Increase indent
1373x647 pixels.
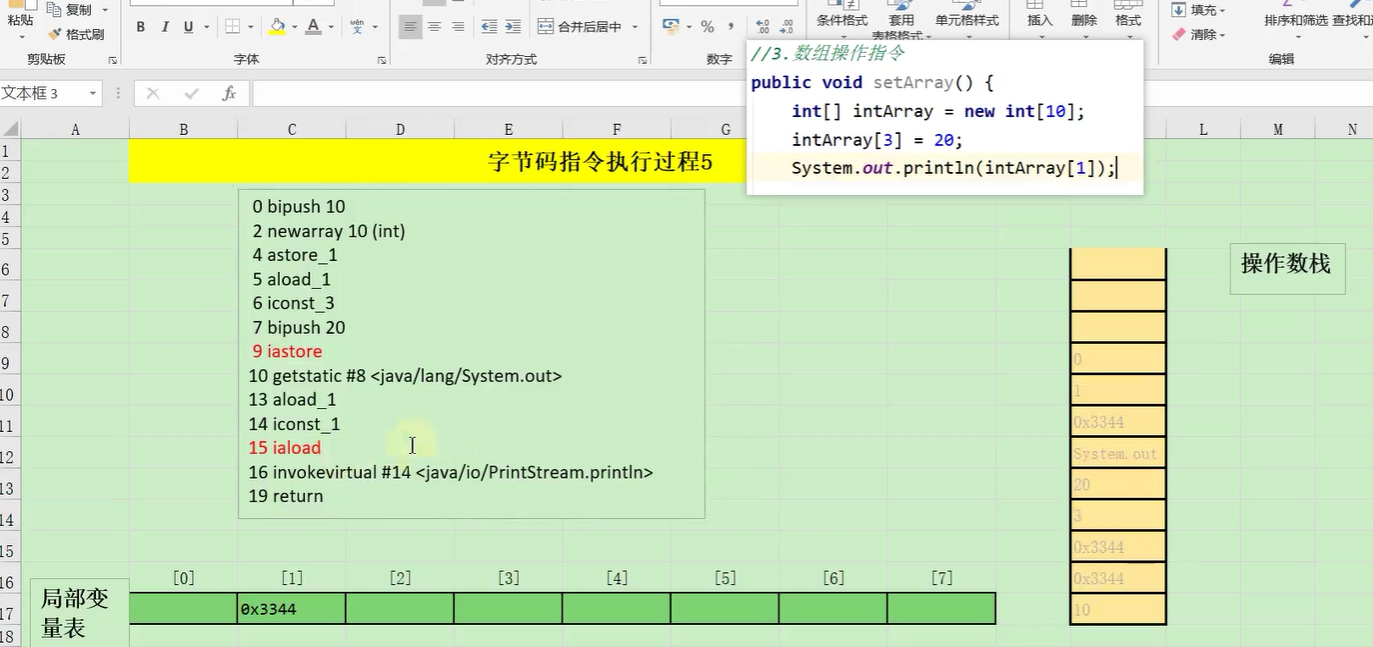514,27
